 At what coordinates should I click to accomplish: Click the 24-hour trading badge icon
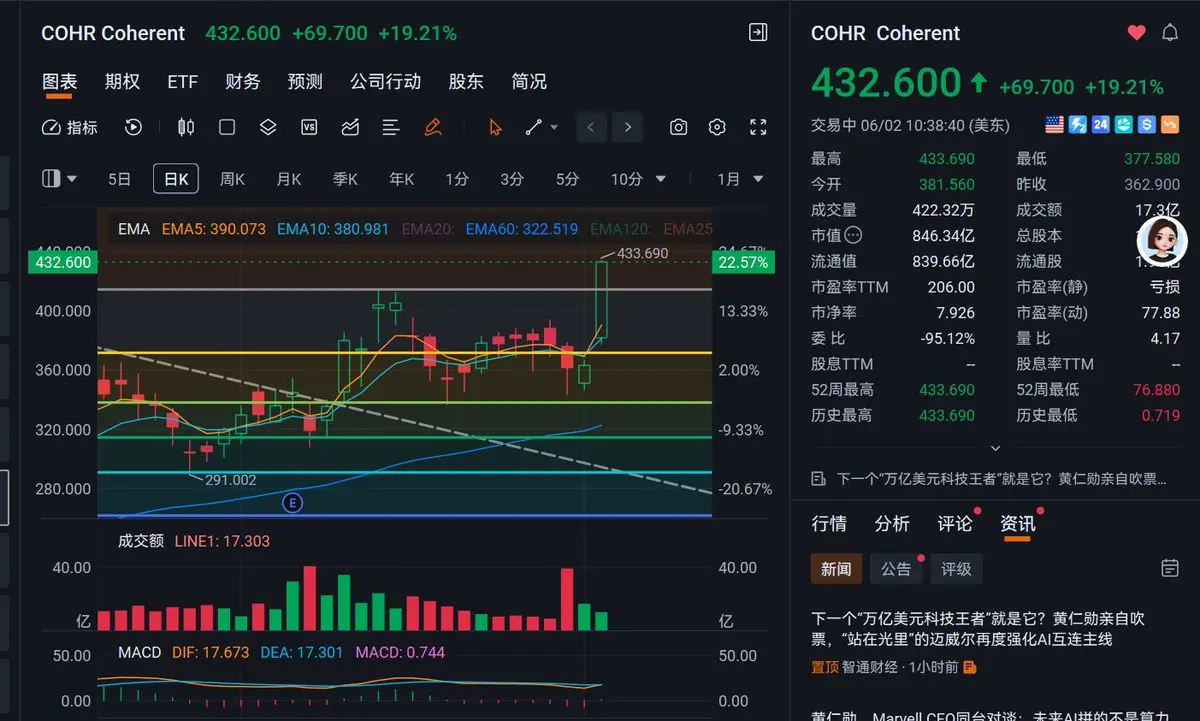point(1101,125)
